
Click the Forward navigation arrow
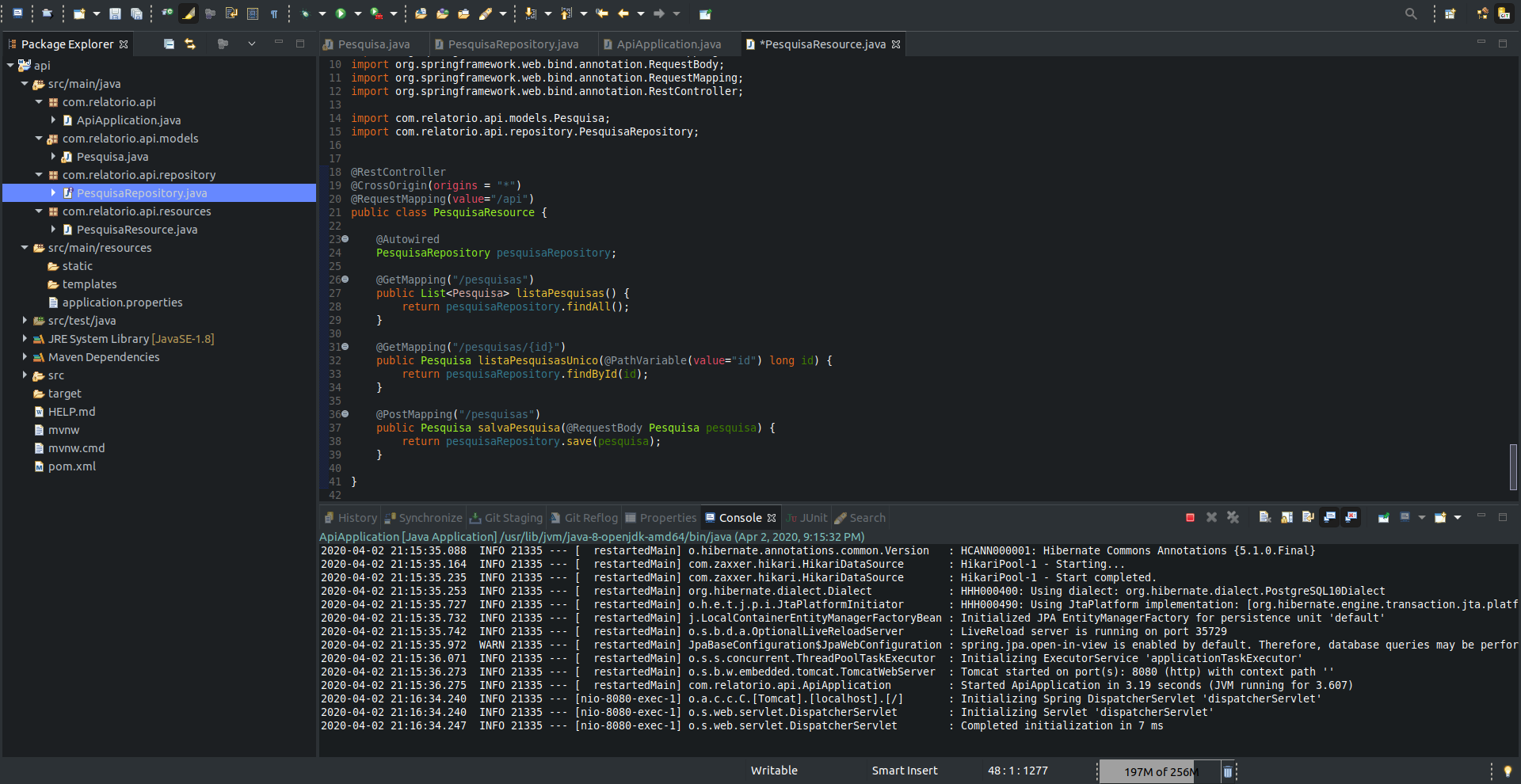pyautogui.click(x=658, y=13)
